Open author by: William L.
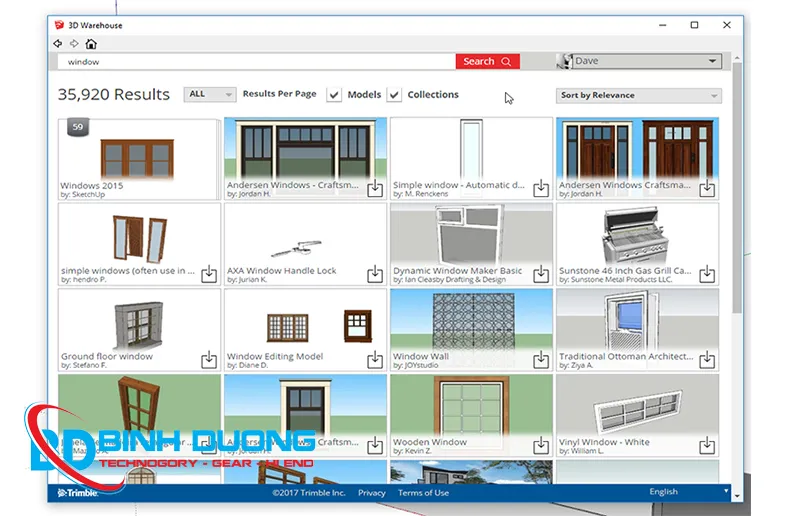800x516 pixels. point(581,451)
